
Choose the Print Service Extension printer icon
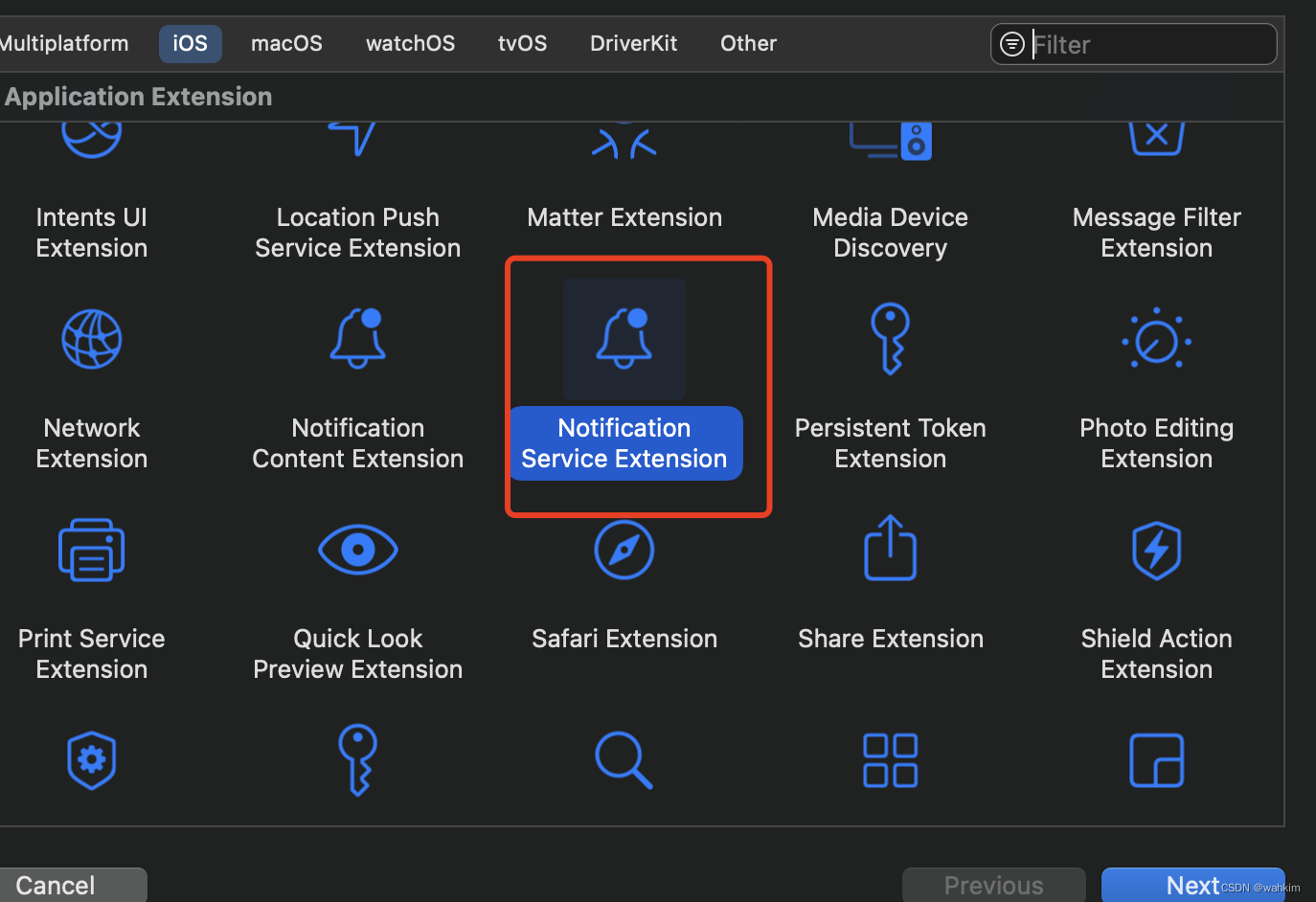pyautogui.click(x=92, y=550)
